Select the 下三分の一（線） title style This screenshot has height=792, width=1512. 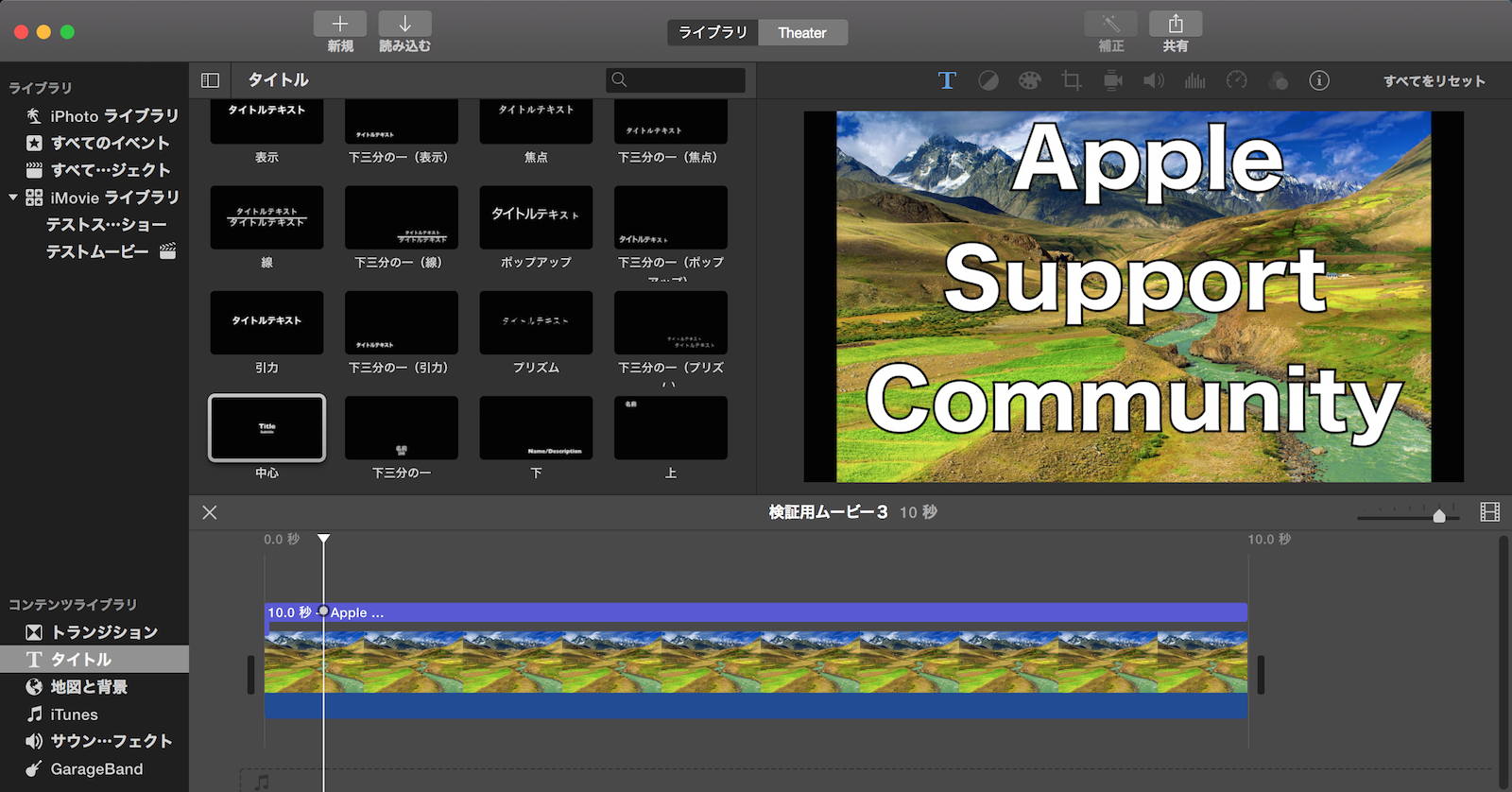click(x=402, y=217)
